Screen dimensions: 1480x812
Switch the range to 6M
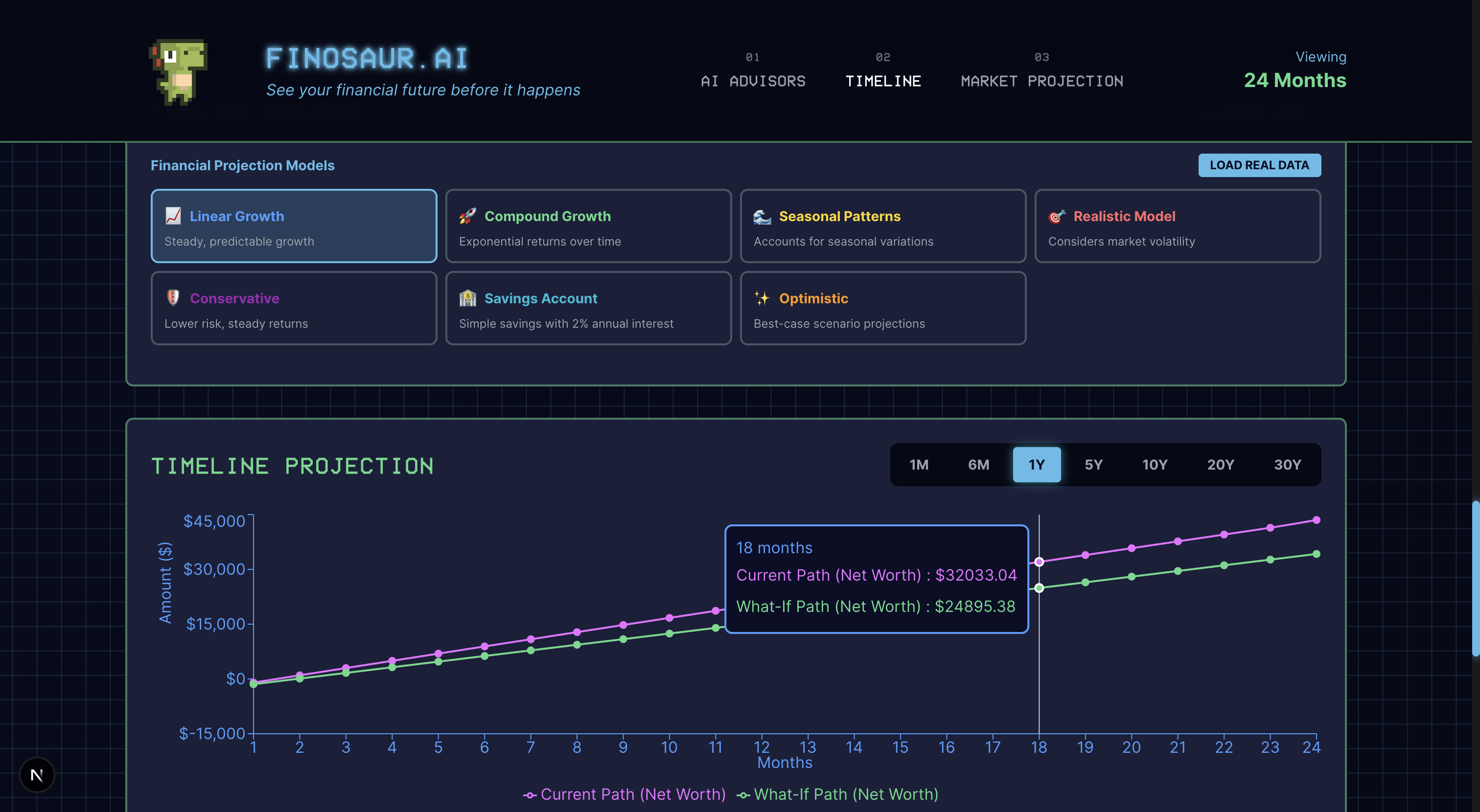(x=978, y=465)
